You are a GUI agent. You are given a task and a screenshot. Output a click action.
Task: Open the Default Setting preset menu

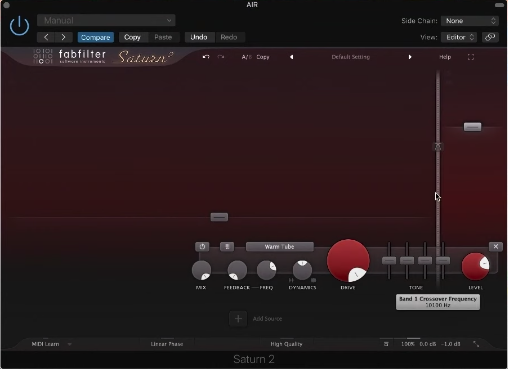coord(351,57)
